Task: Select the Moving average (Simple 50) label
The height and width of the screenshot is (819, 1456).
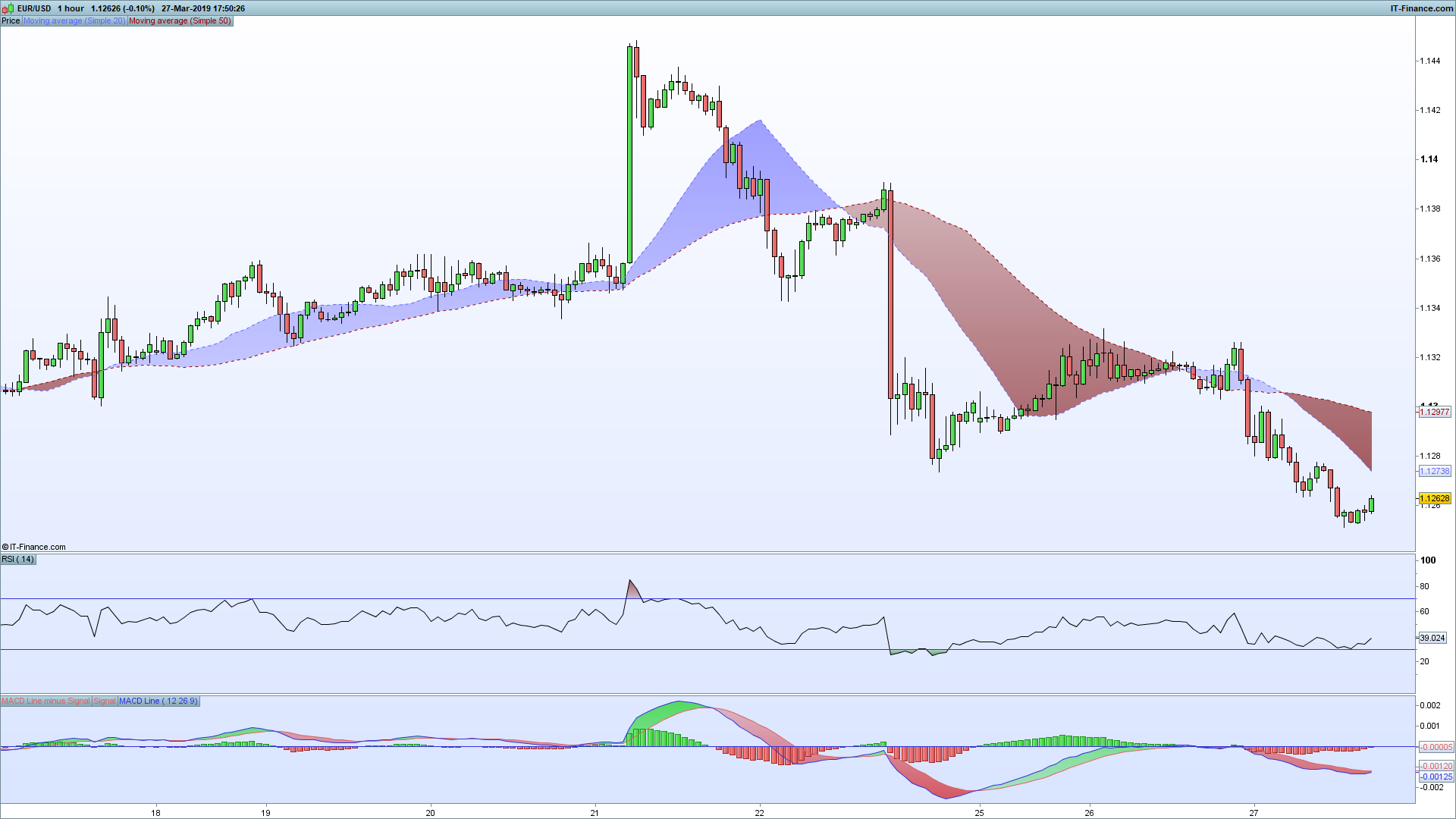Action: point(180,21)
